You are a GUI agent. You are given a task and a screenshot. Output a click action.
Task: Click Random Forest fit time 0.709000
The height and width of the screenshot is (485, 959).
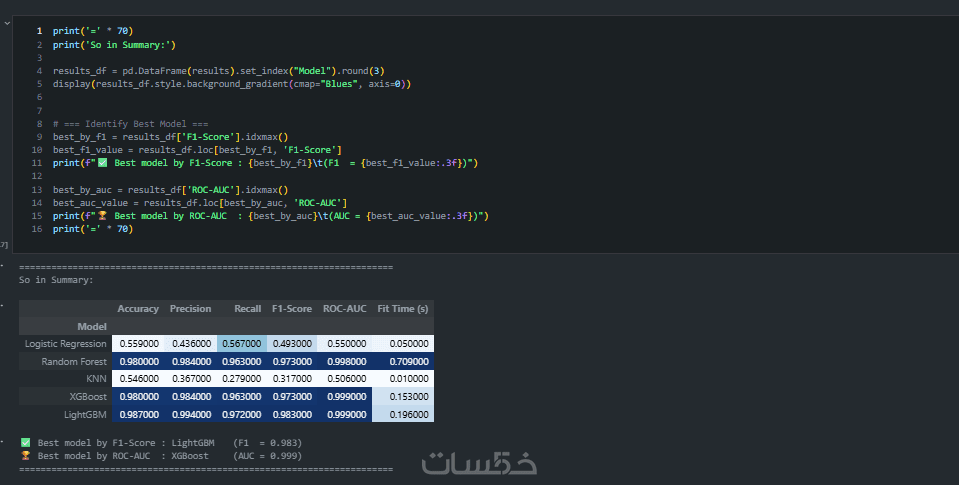click(x=403, y=361)
